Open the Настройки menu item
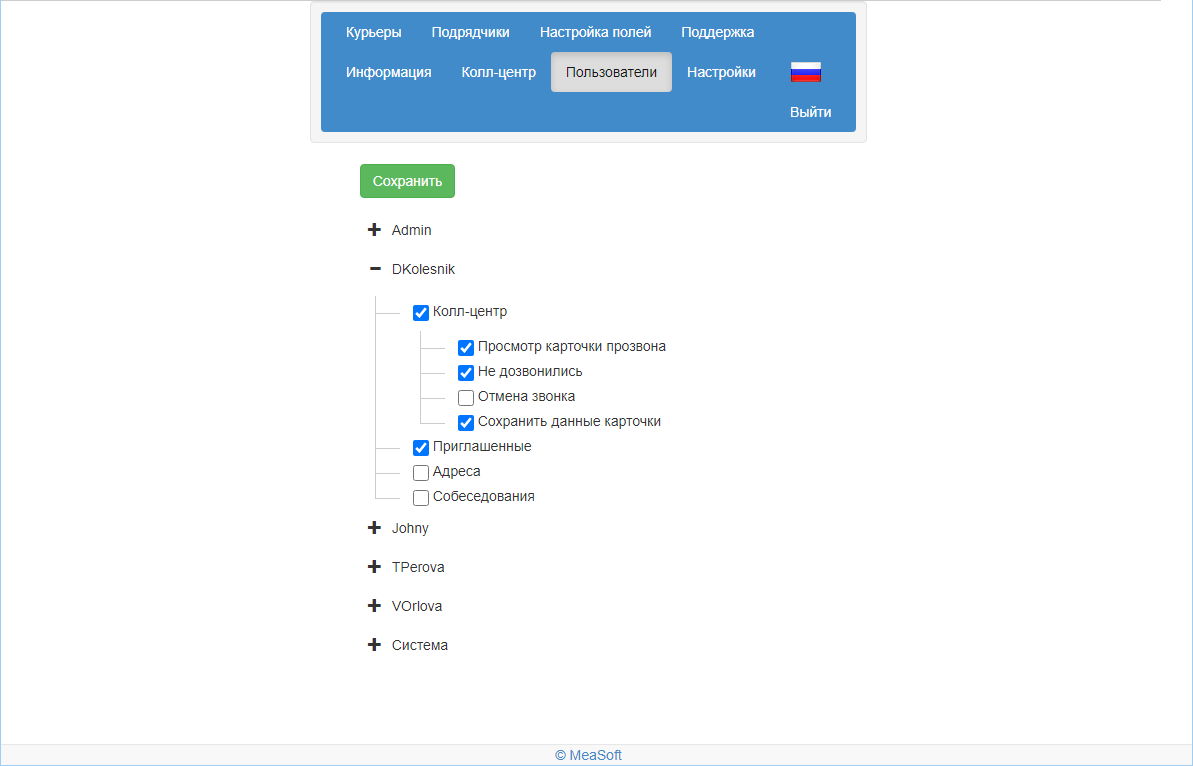The image size is (1193, 766). coord(721,72)
